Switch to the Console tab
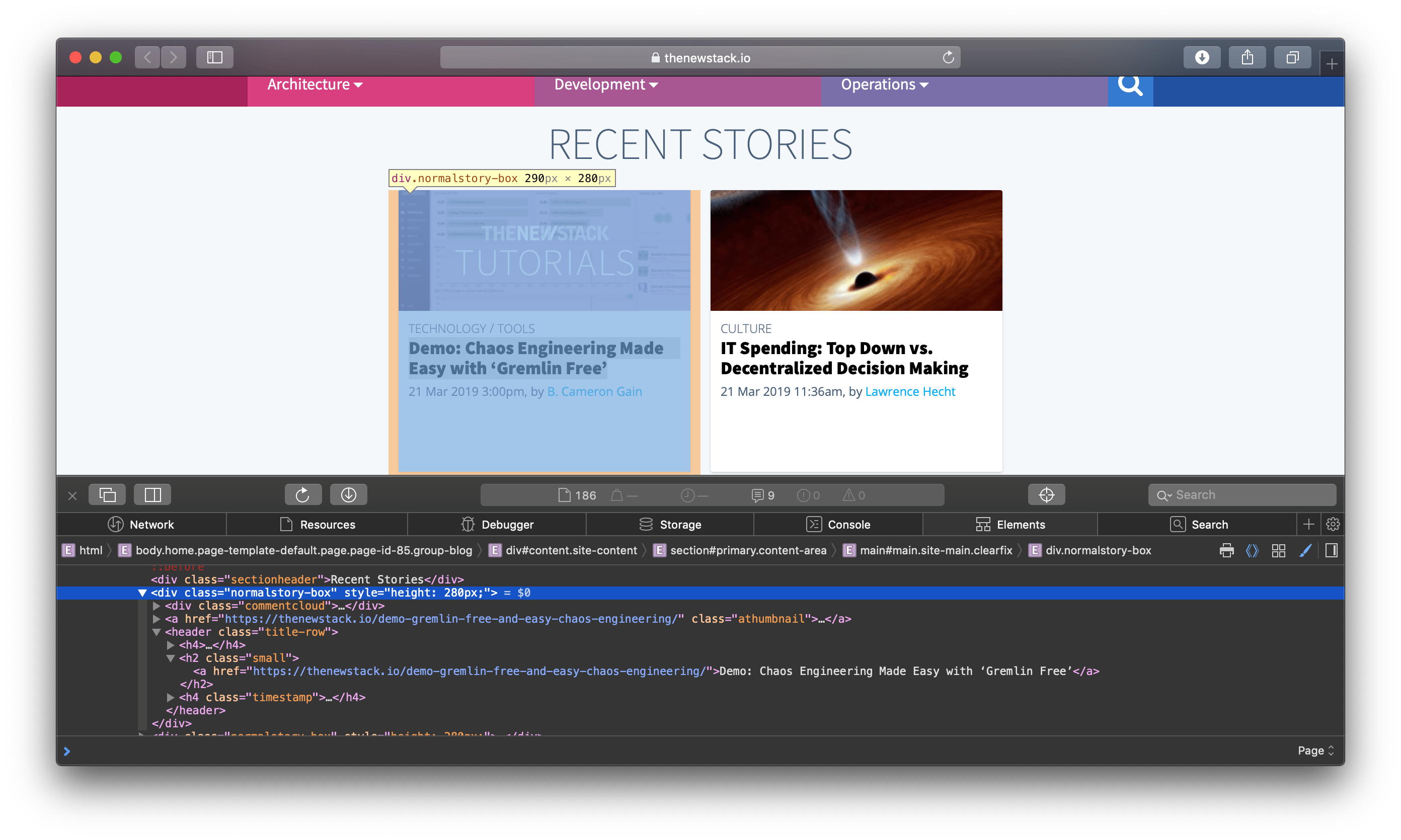 click(x=838, y=524)
